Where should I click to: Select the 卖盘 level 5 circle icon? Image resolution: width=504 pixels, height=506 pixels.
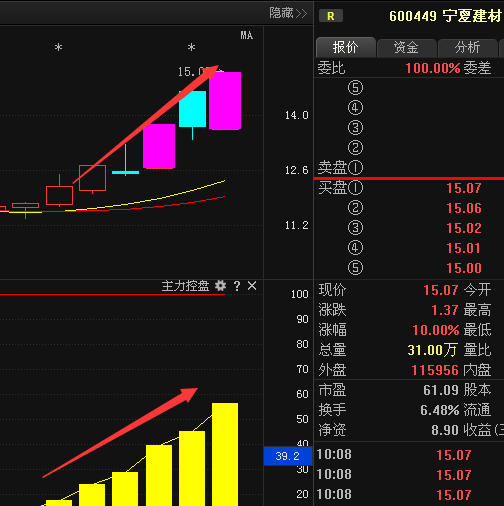tap(355, 88)
